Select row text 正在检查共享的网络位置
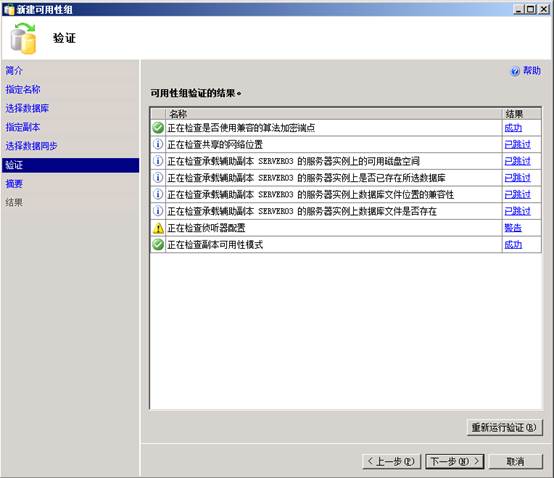The height and width of the screenshot is (478, 554). coord(215,144)
